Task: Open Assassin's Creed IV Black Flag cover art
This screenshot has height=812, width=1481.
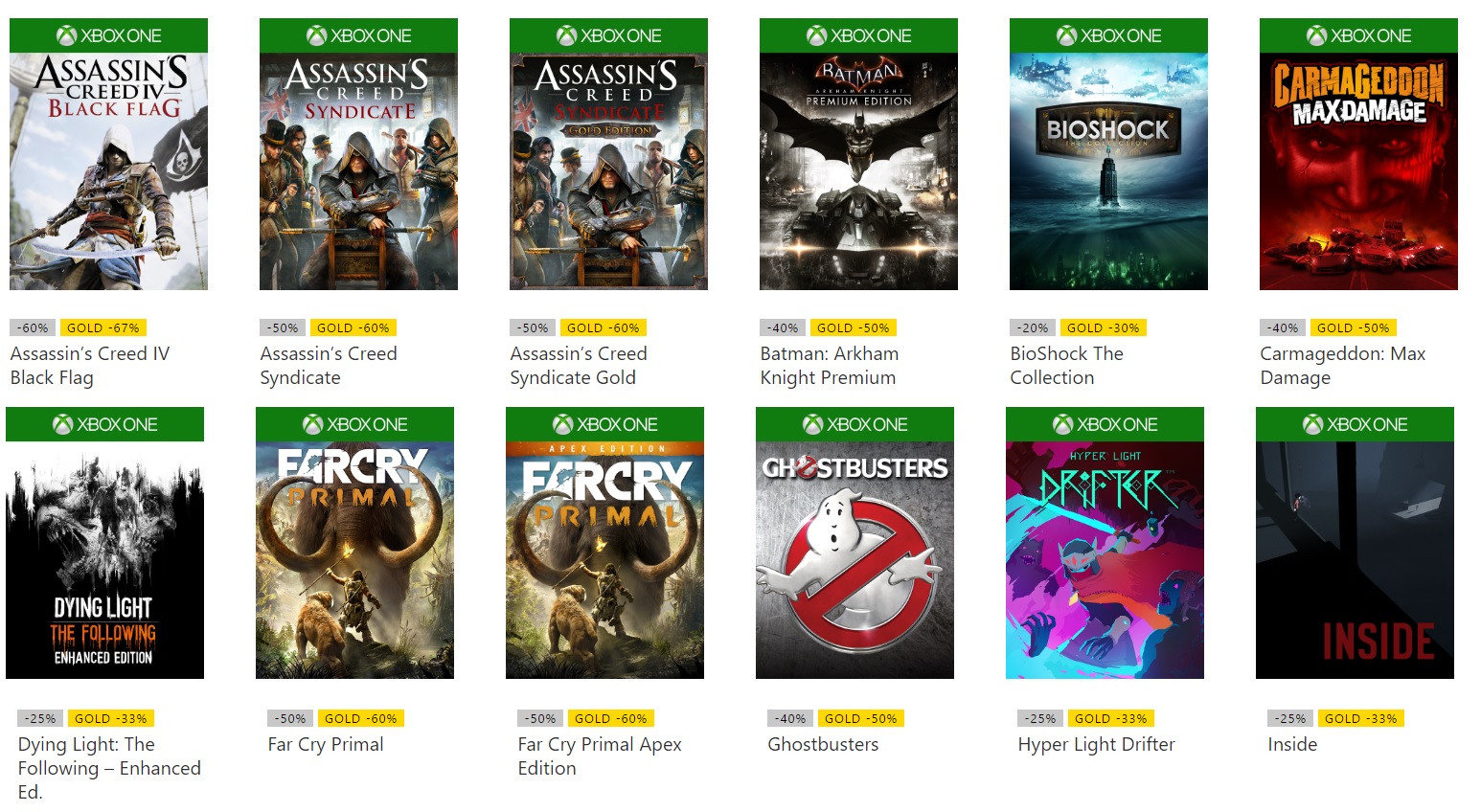Action: pyautogui.click(x=108, y=170)
